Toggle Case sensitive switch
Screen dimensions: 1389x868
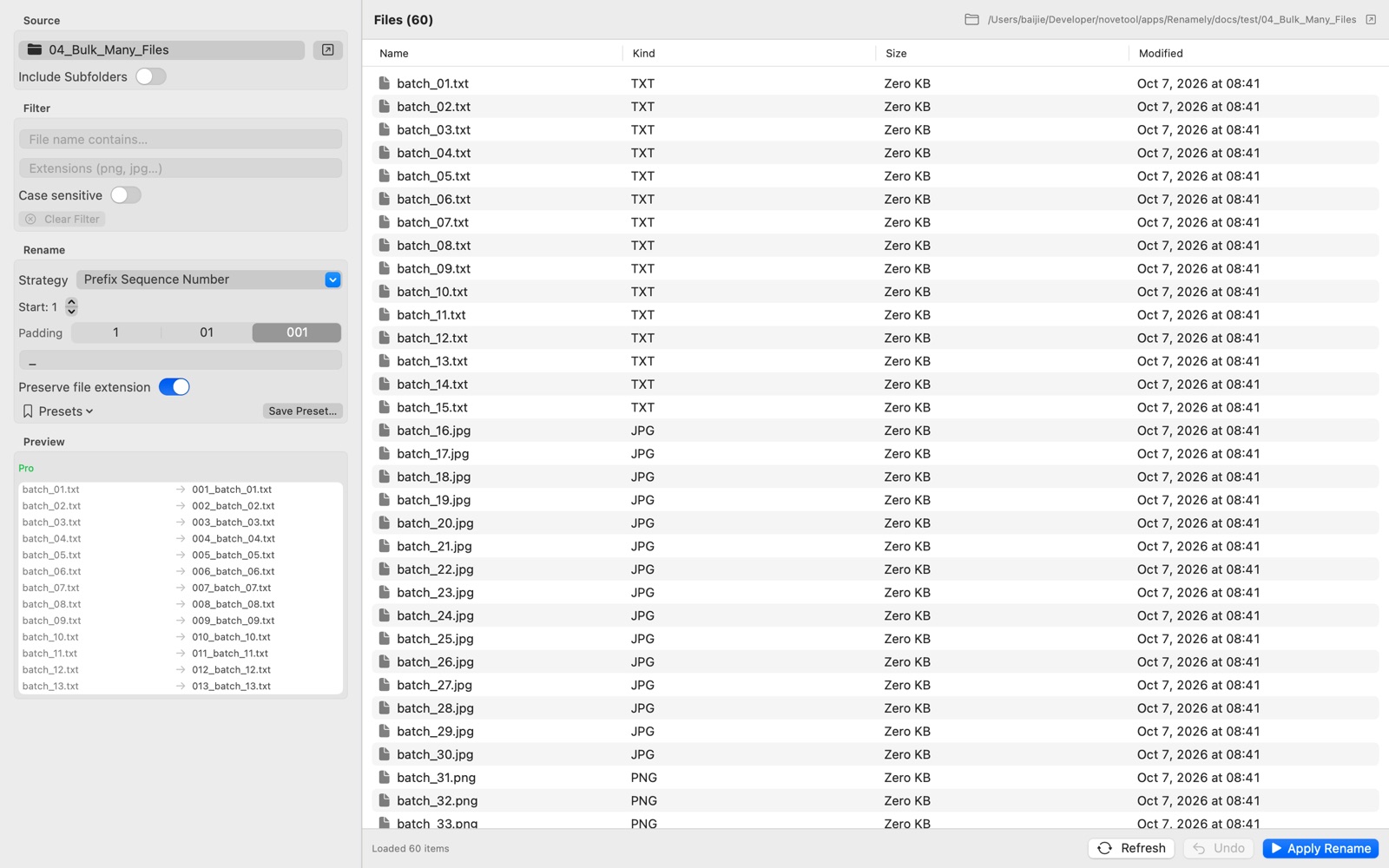click(x=125, y=195)
